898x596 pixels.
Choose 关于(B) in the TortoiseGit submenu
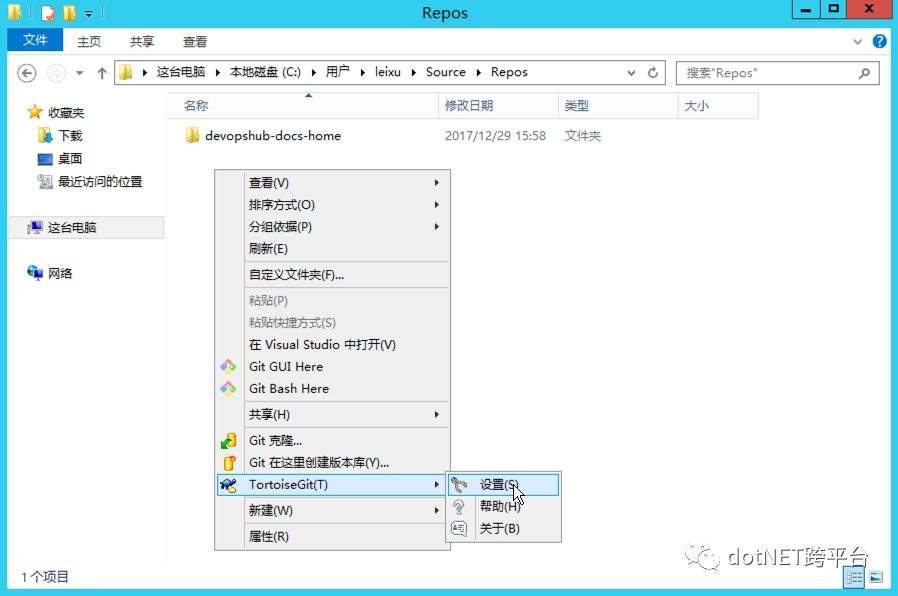(x=503, y=528)
